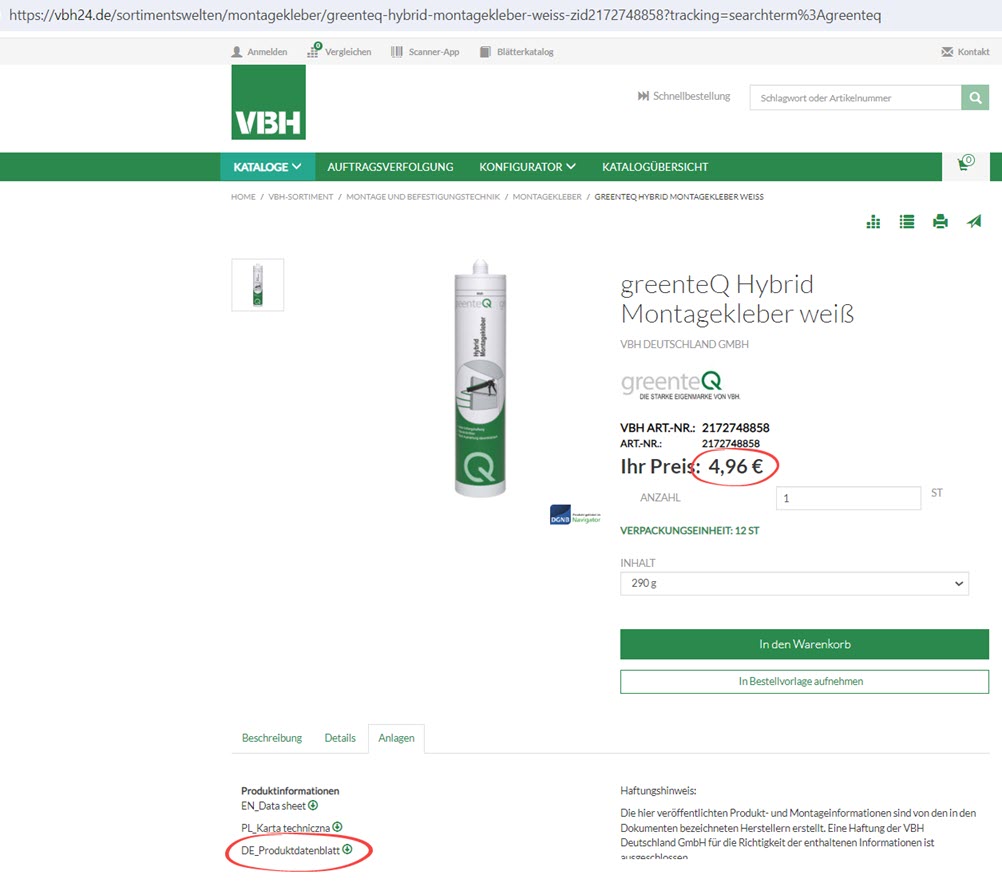Open KATALOGÜBERSICHT menu item

click(x=655, y=167)
